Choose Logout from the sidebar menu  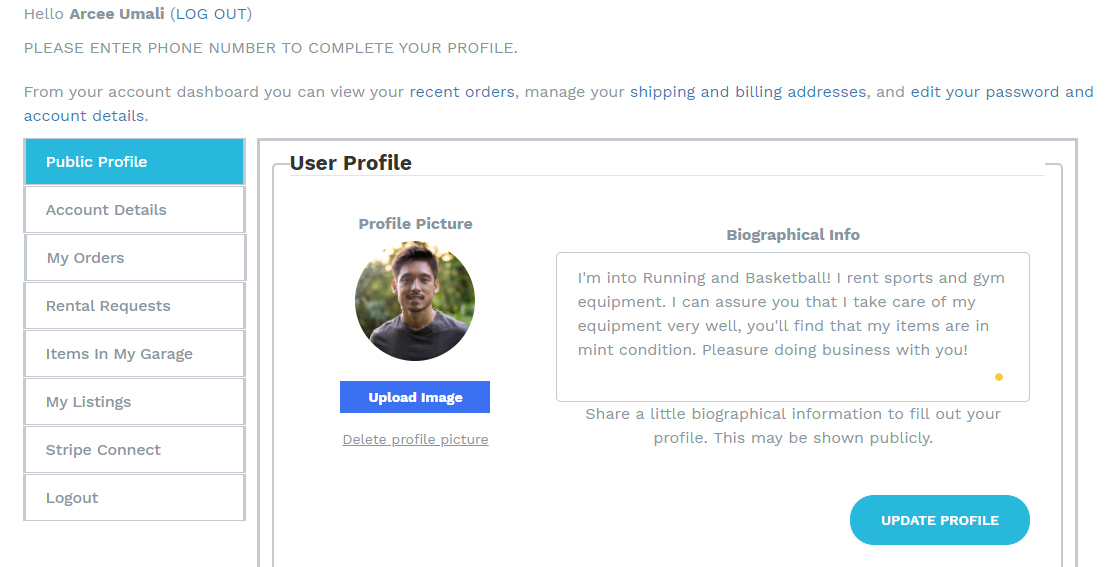point(134,498)
